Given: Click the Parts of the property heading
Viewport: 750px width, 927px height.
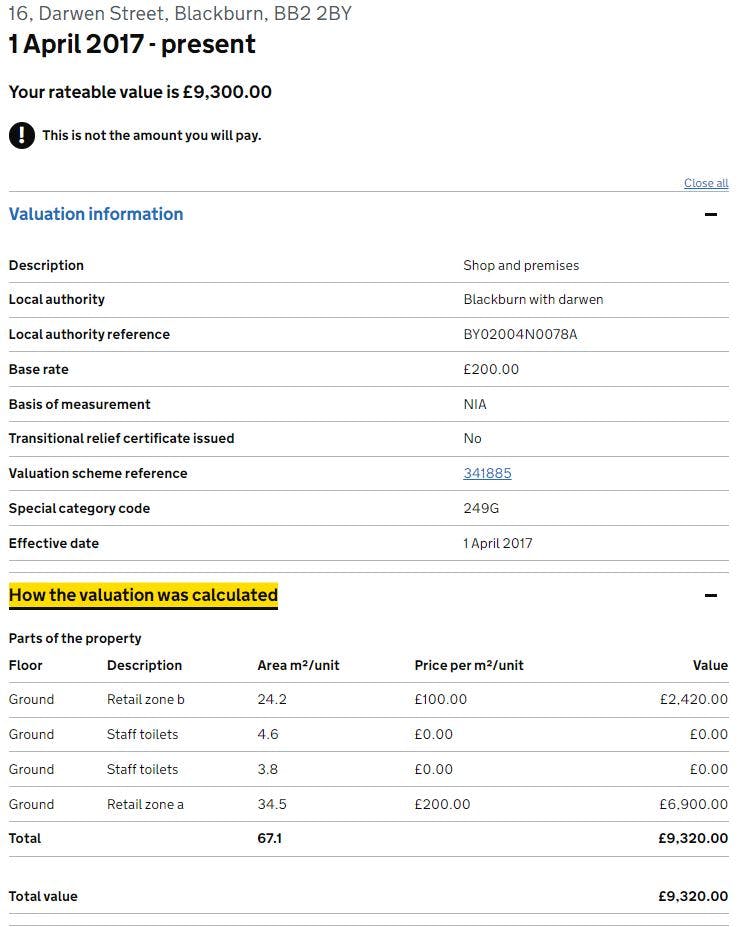Looking at the screenshot, I should point(75,638).
